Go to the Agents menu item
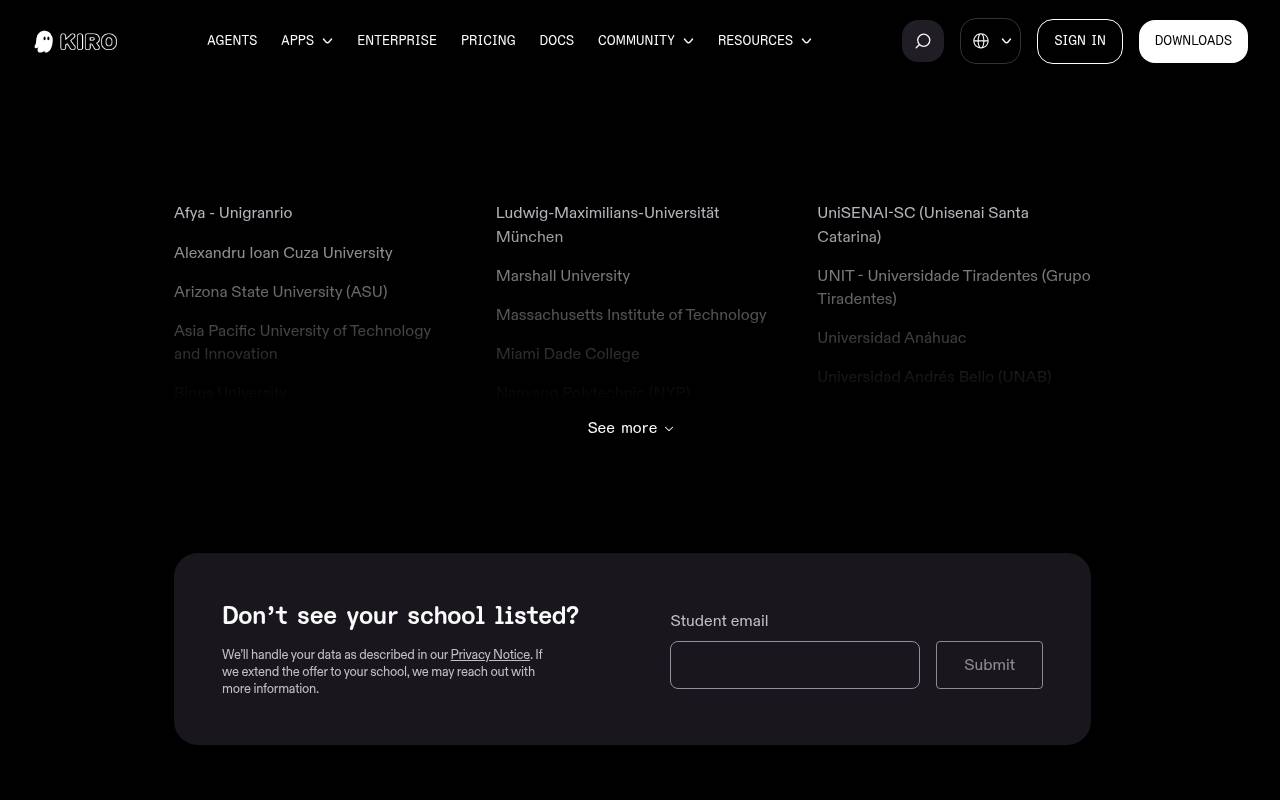This screenshot has width=1280, height=800. 232,41
